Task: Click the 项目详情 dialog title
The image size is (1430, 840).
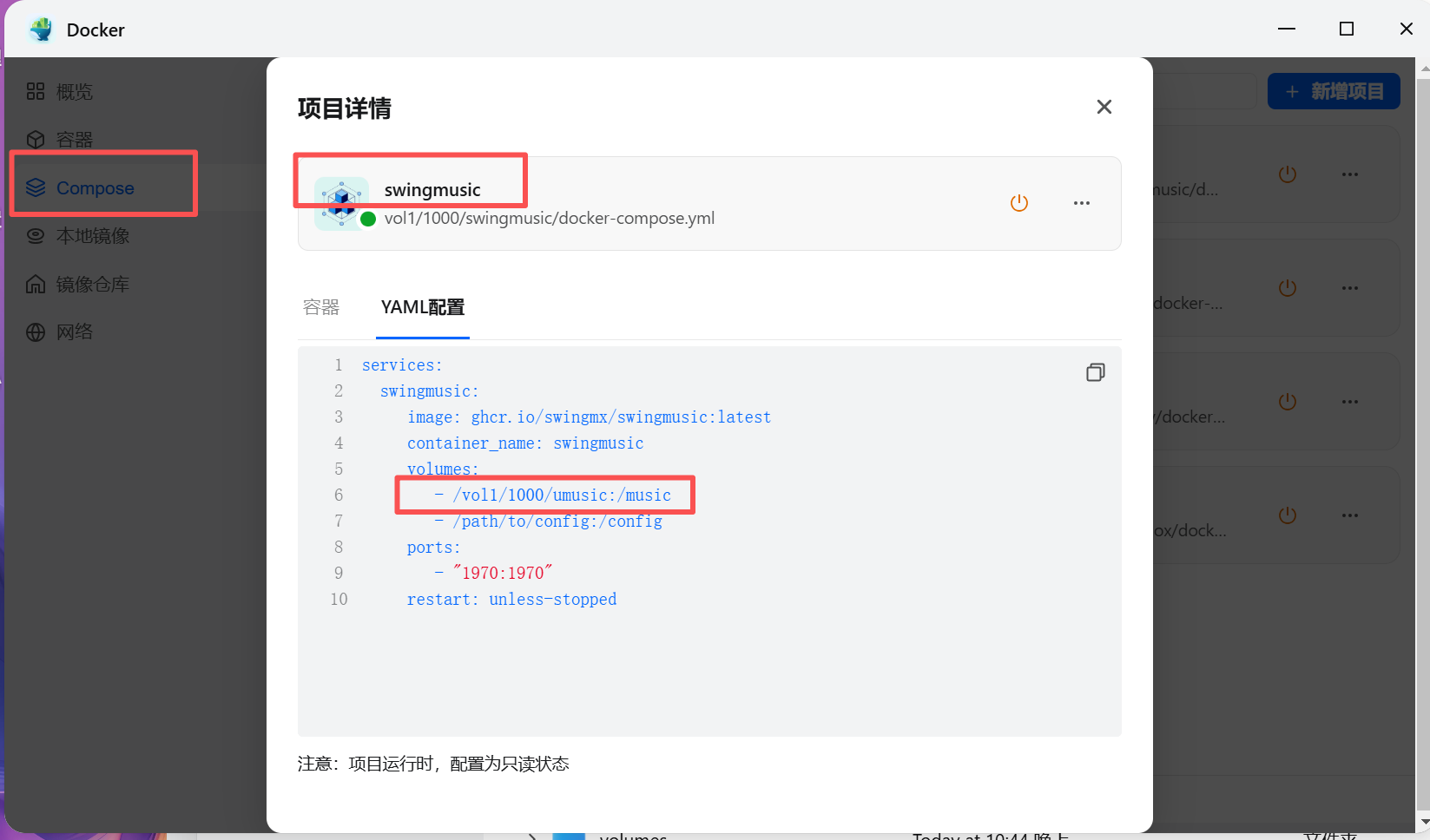Action: pos(345,108)
